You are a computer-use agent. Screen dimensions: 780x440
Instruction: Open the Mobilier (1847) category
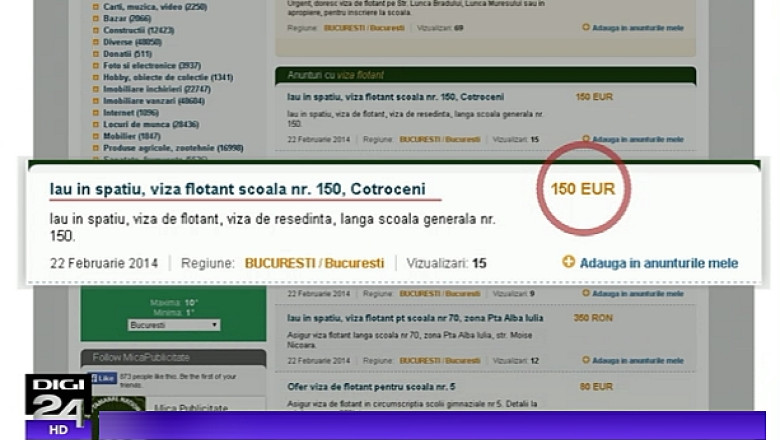(x=131, y=136)
